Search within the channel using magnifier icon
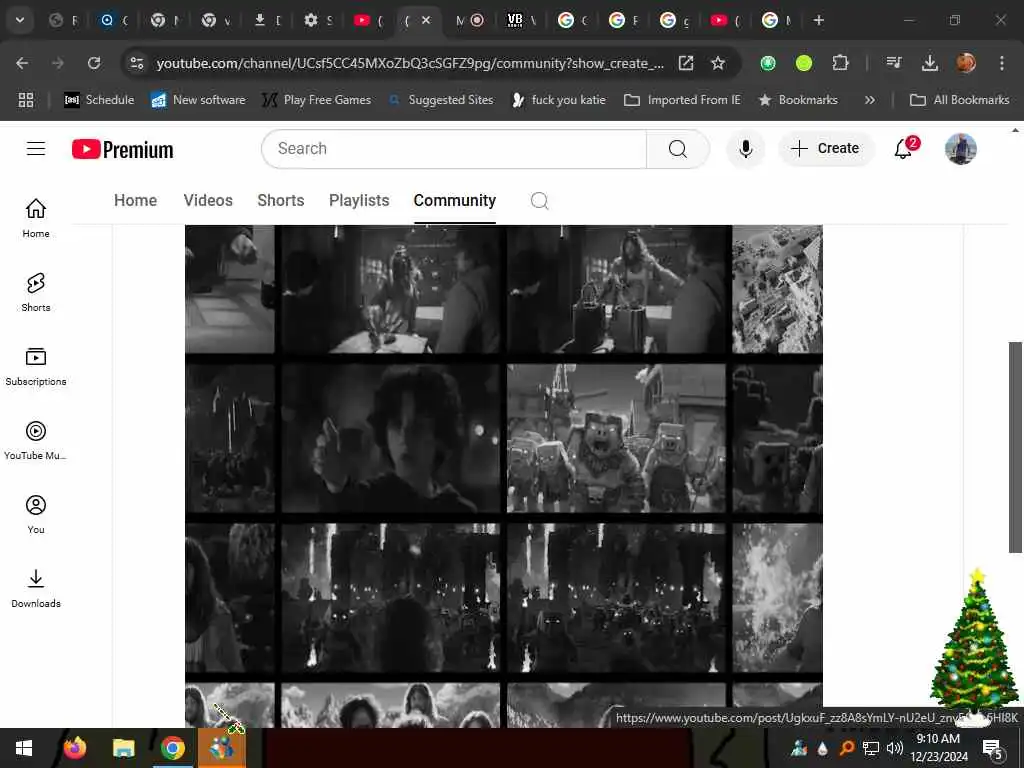This screenshot has height=768, width=1024. (x=539, y=200)
